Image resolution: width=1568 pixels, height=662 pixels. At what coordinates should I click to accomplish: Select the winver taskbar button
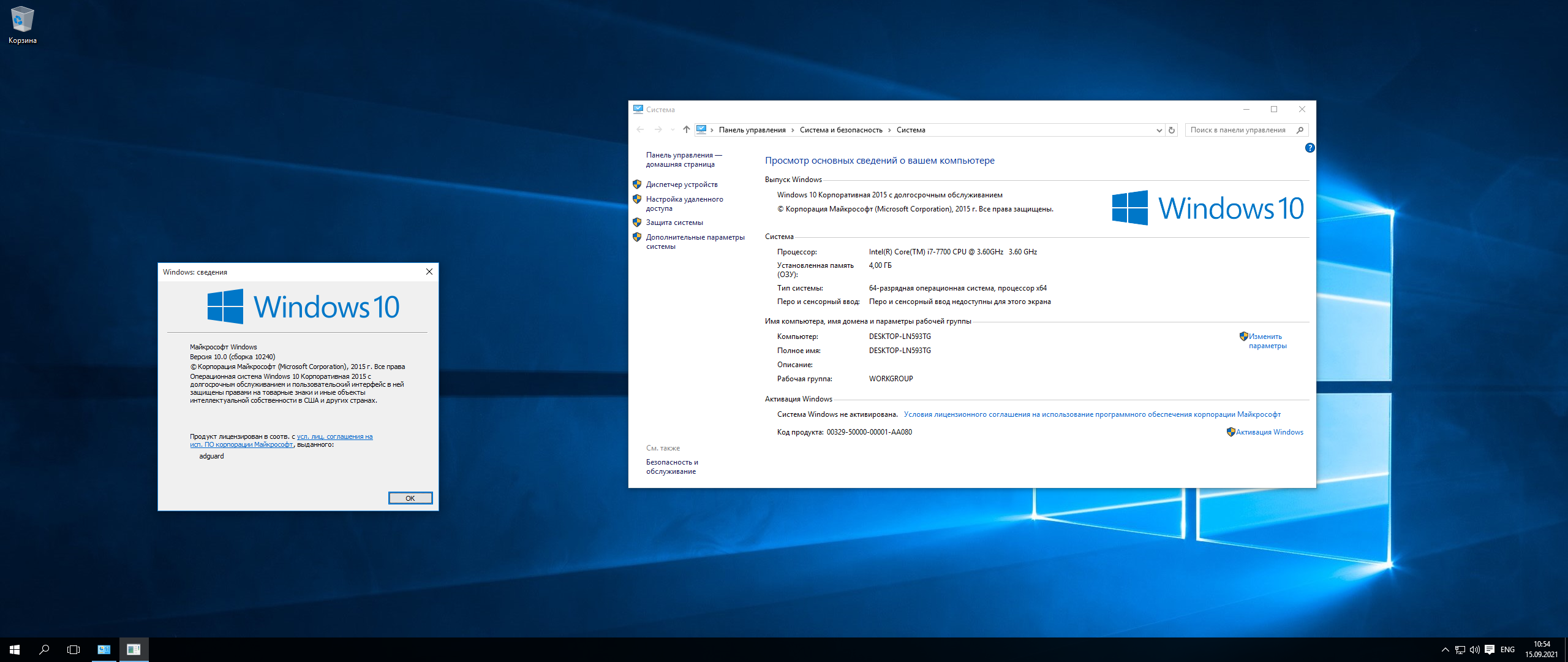[x=134, y=650]
